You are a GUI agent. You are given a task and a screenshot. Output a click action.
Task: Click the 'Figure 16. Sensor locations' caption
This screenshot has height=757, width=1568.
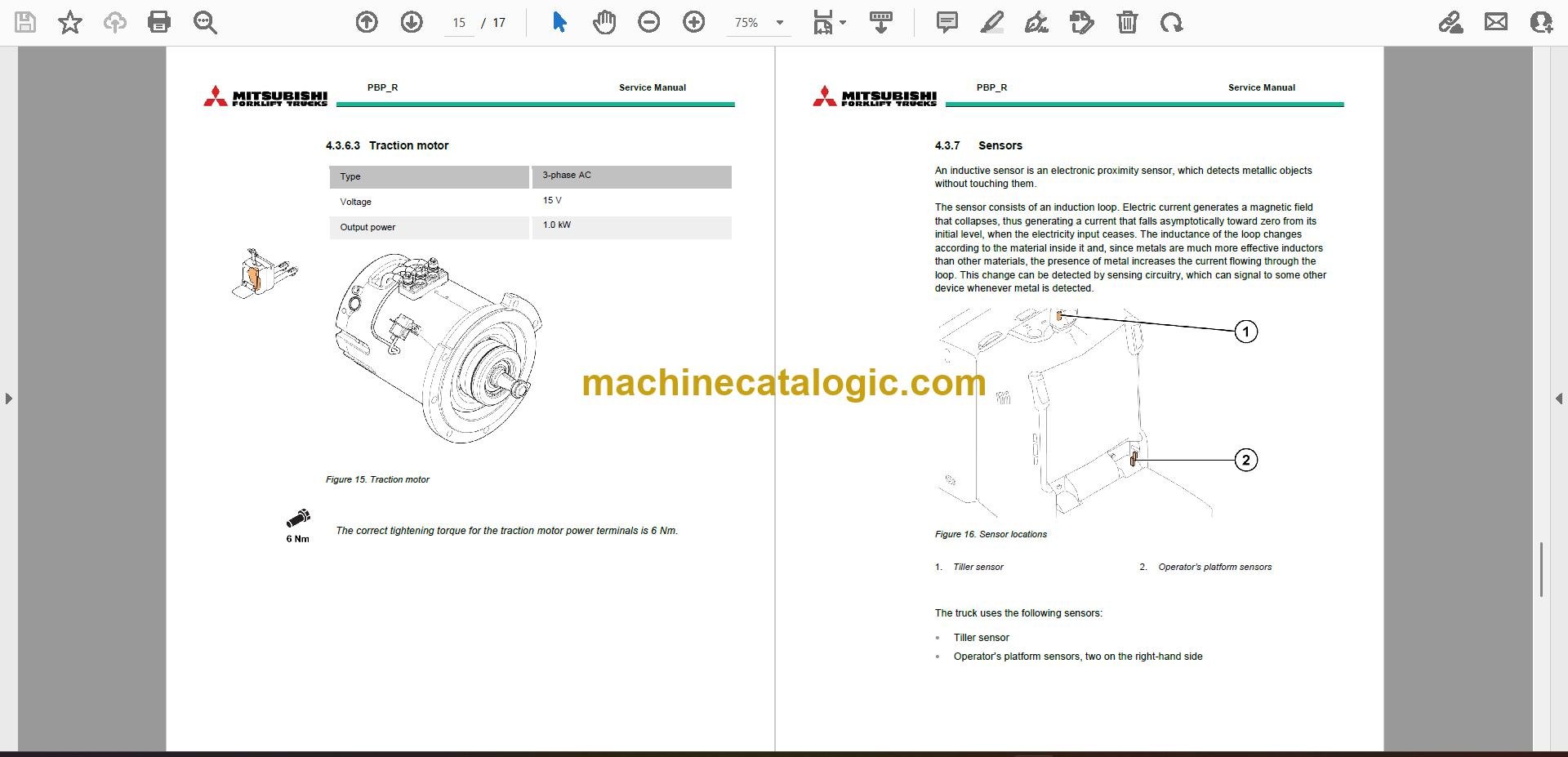[991, 534]
